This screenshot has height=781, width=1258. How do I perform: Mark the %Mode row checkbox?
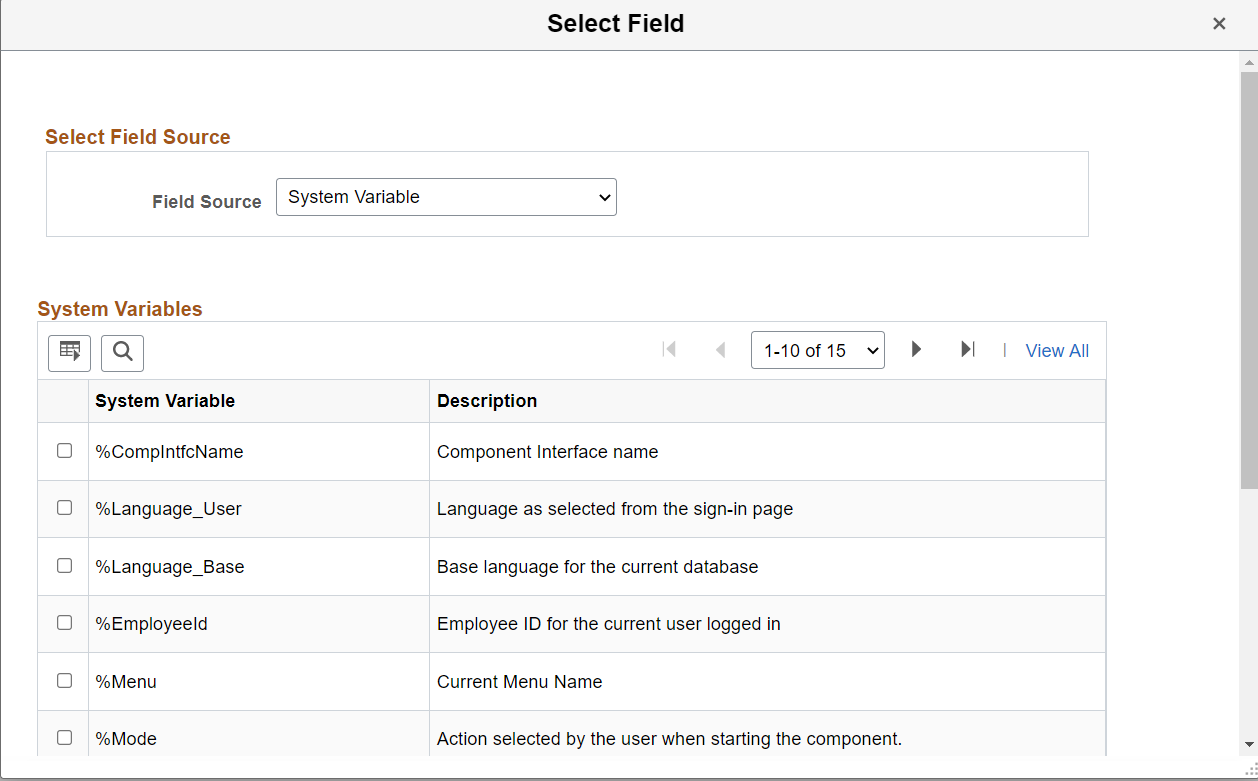click(x=65, y=738)
